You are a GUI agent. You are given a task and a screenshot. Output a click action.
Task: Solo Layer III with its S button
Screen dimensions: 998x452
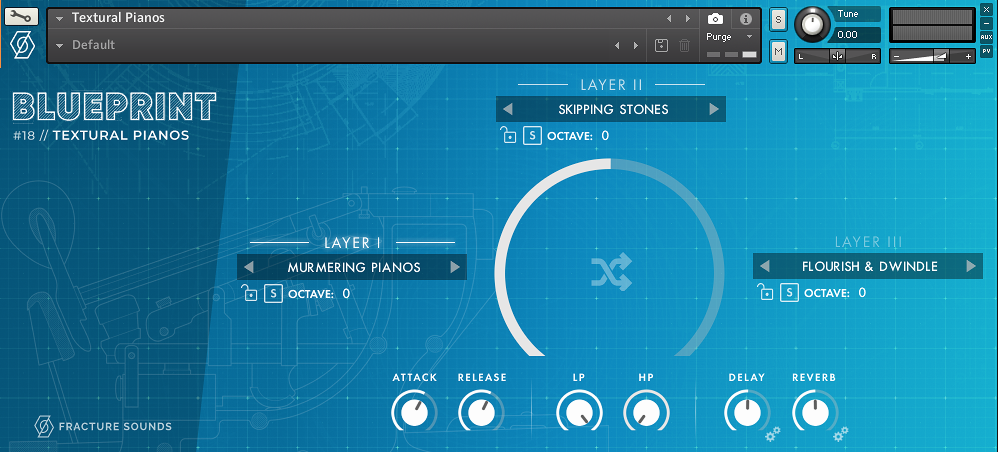789,292
